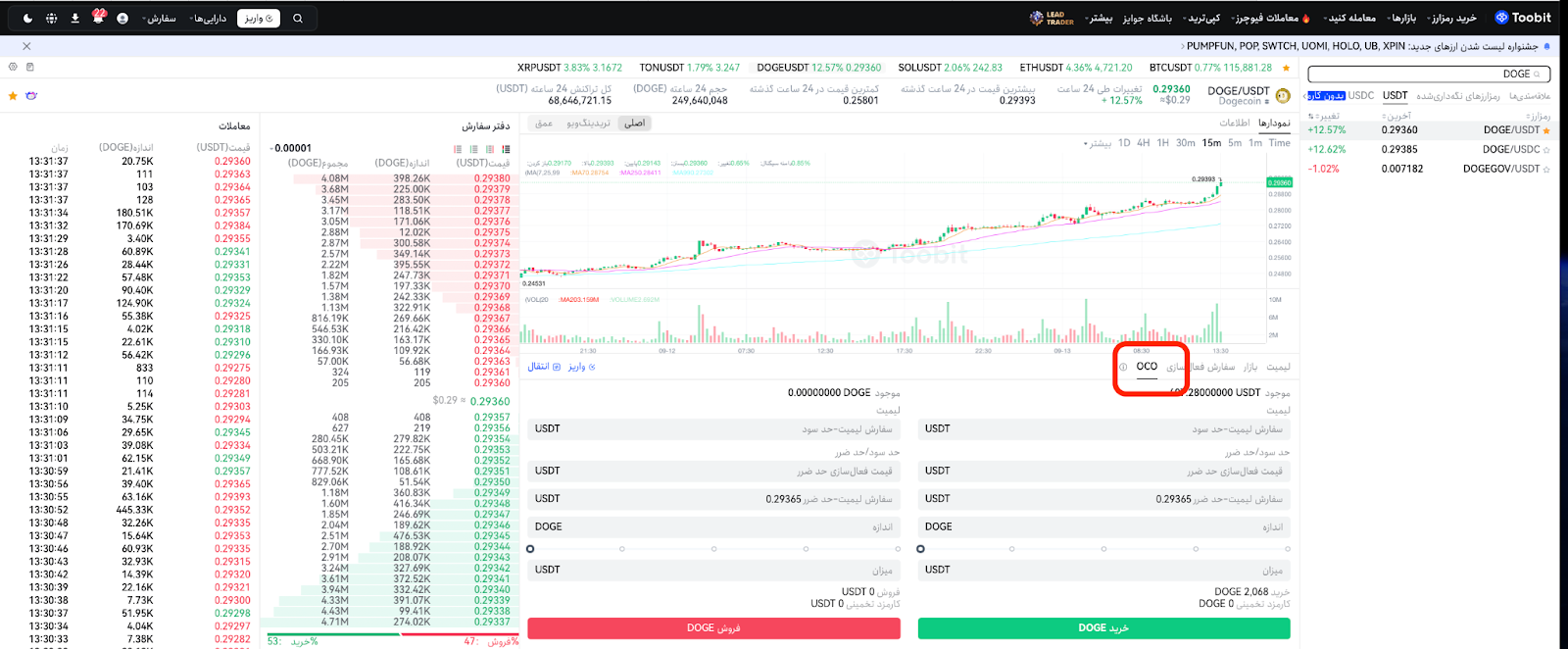Select the USDT market tab

click(x=1396, y=95)
